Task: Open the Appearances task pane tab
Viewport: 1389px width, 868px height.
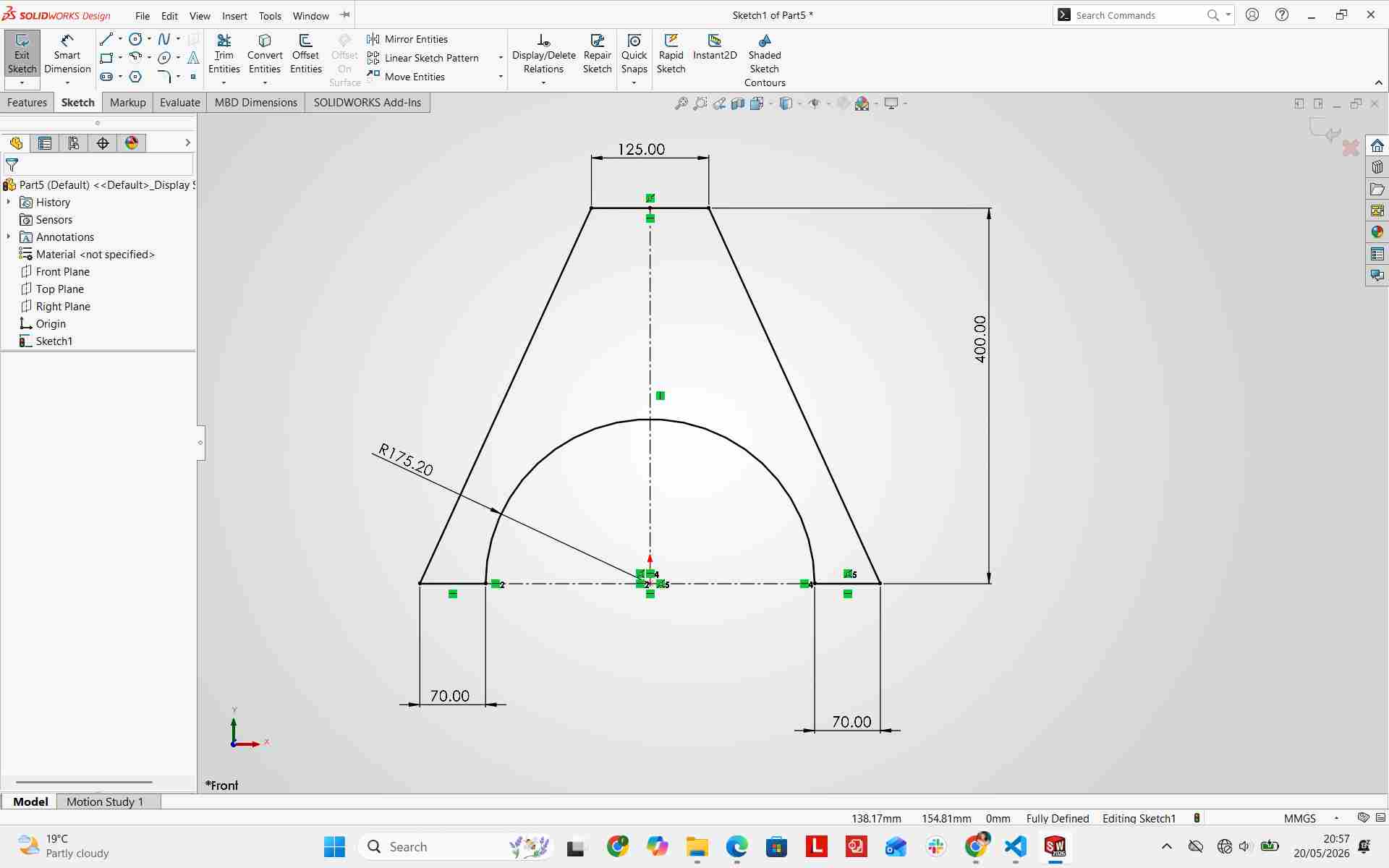Action: click(1377, 232)
